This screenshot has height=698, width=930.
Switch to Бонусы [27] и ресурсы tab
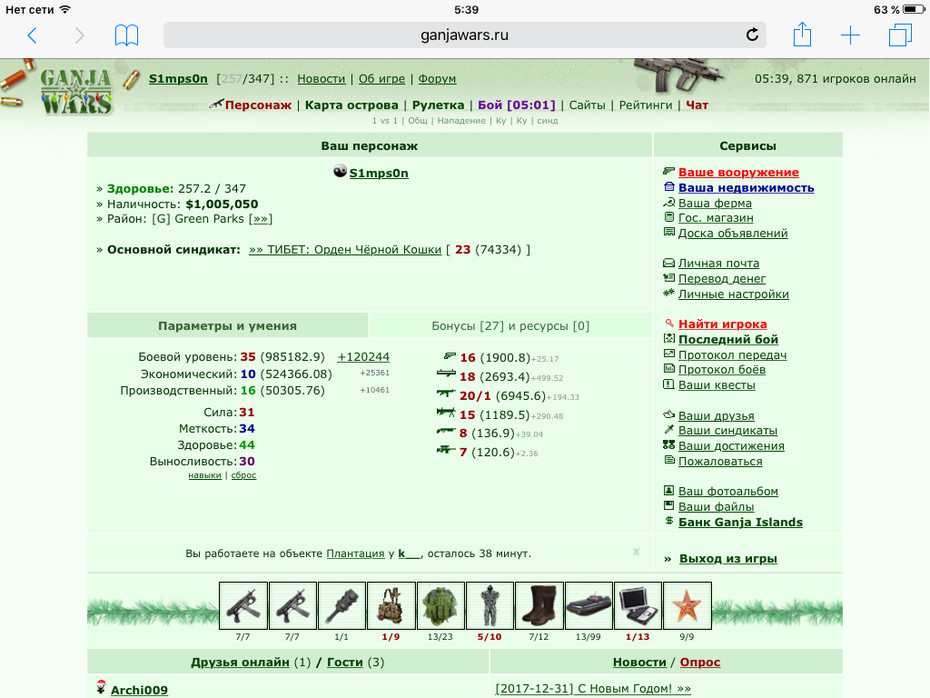click(511, 326)
